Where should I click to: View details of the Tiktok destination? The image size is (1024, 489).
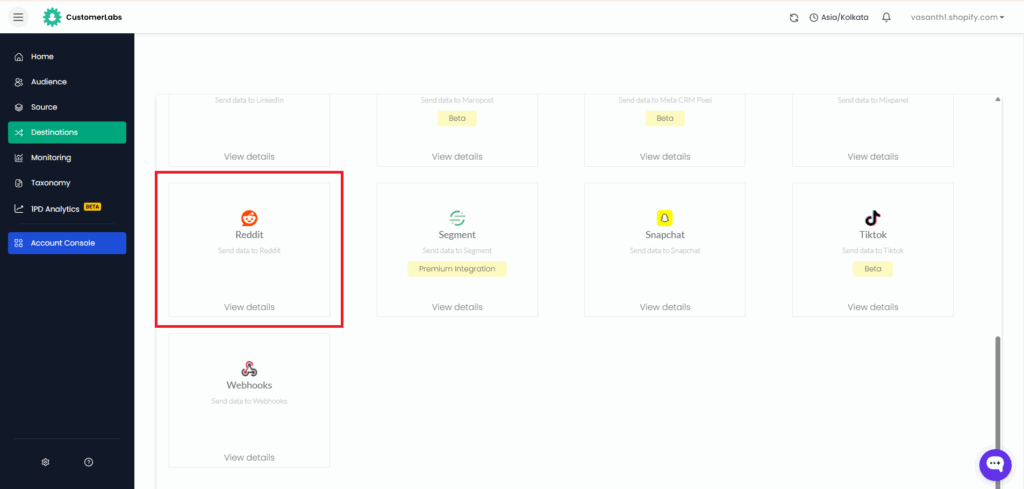(872, 307)
